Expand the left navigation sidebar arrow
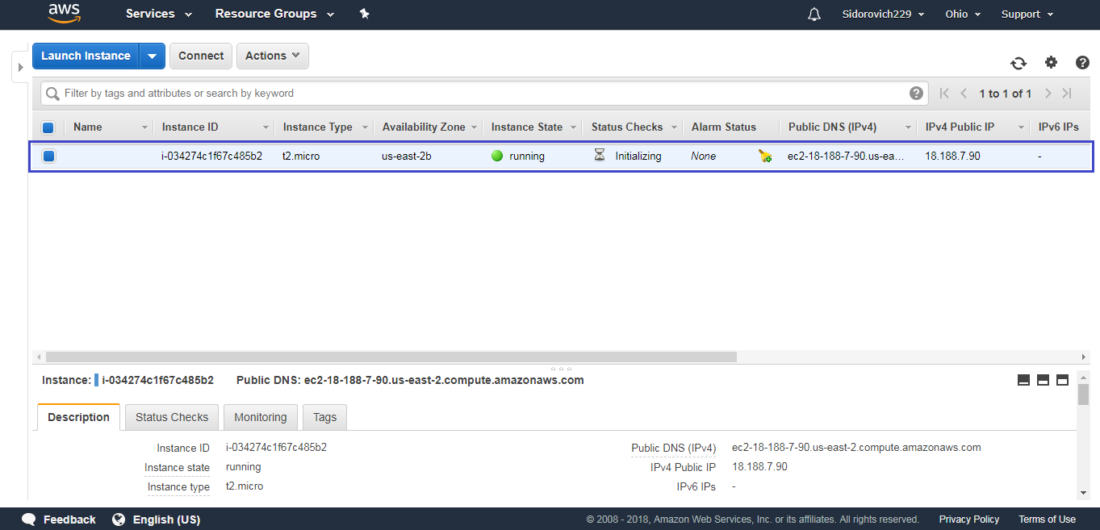This screenshot has width=1100, height=530. click(20, 67)
